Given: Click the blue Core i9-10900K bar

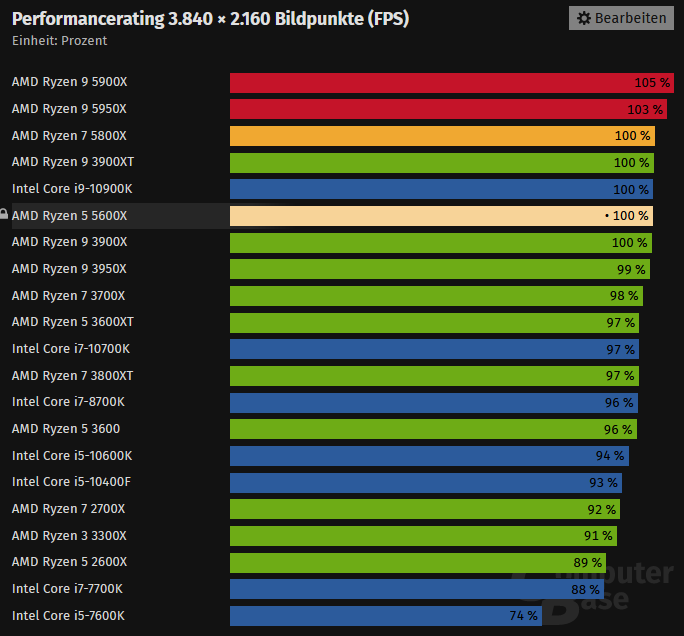Looking at the screenshot, I should (x=441, y=189).
